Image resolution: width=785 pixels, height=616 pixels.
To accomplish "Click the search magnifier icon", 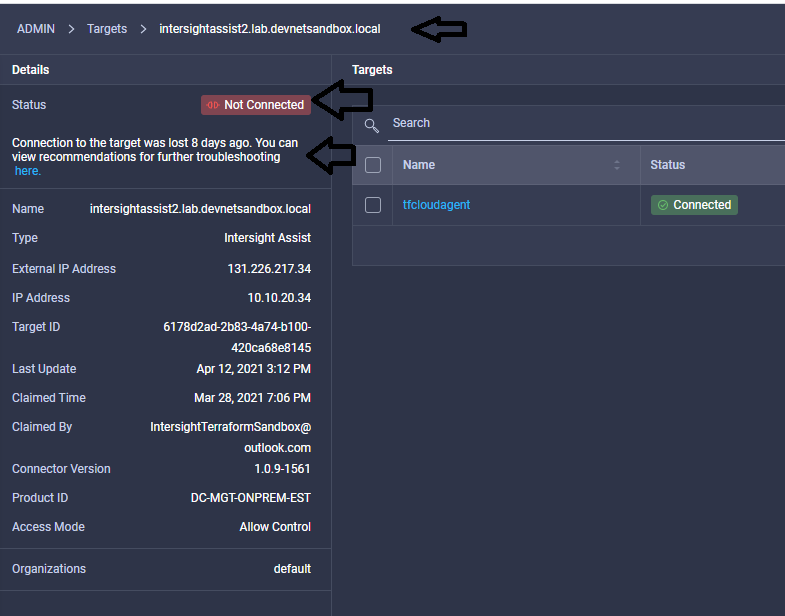I will [x=371, y=126].
